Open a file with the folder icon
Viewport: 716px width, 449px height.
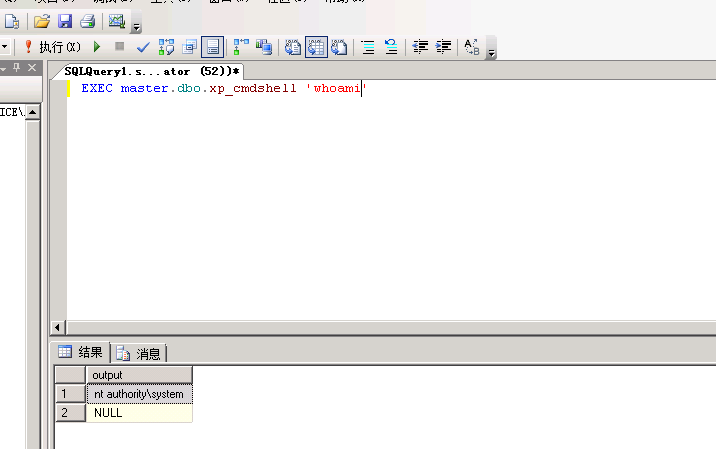42,21
